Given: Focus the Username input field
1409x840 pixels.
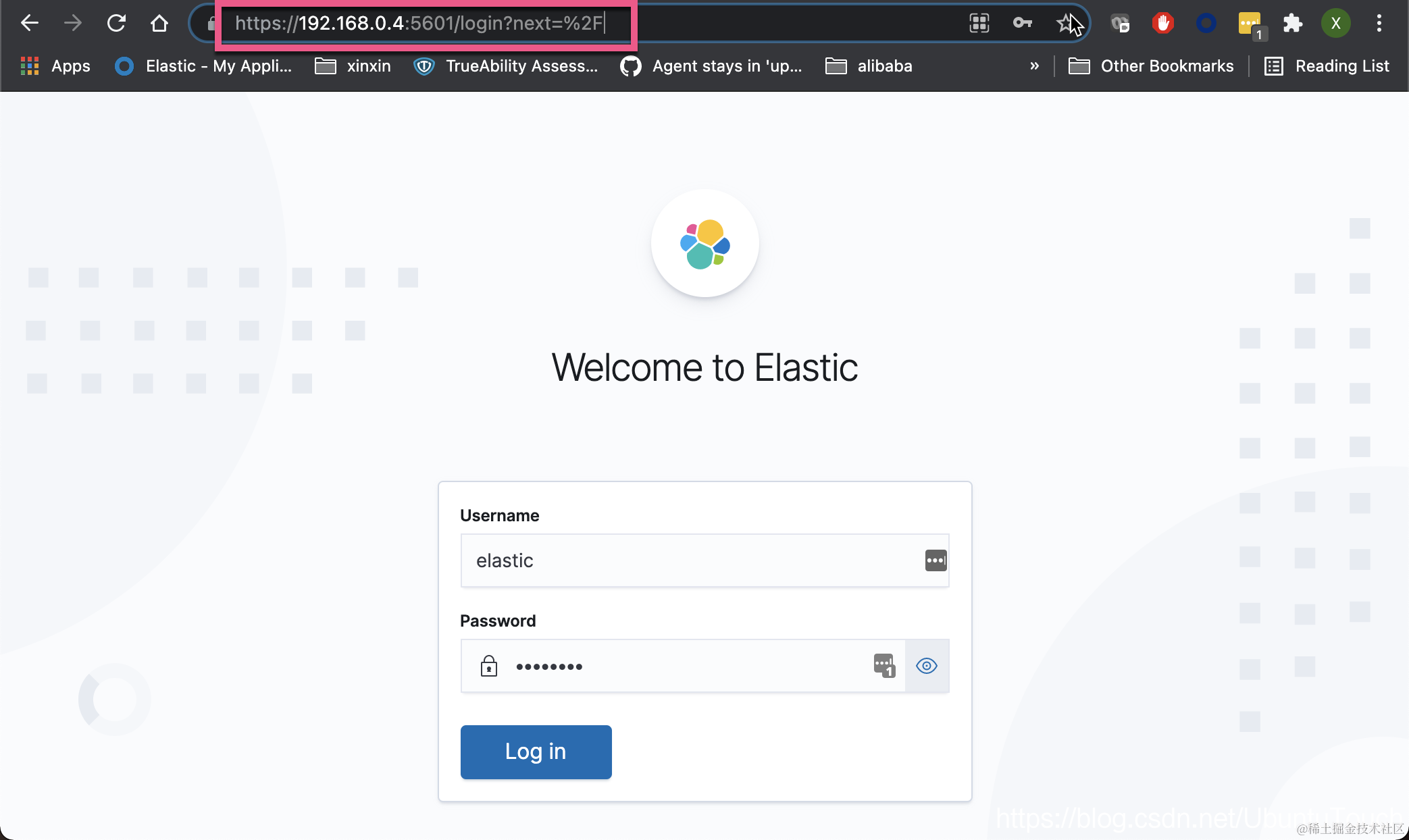Looking at the screenshot, I should coord(689,560).
